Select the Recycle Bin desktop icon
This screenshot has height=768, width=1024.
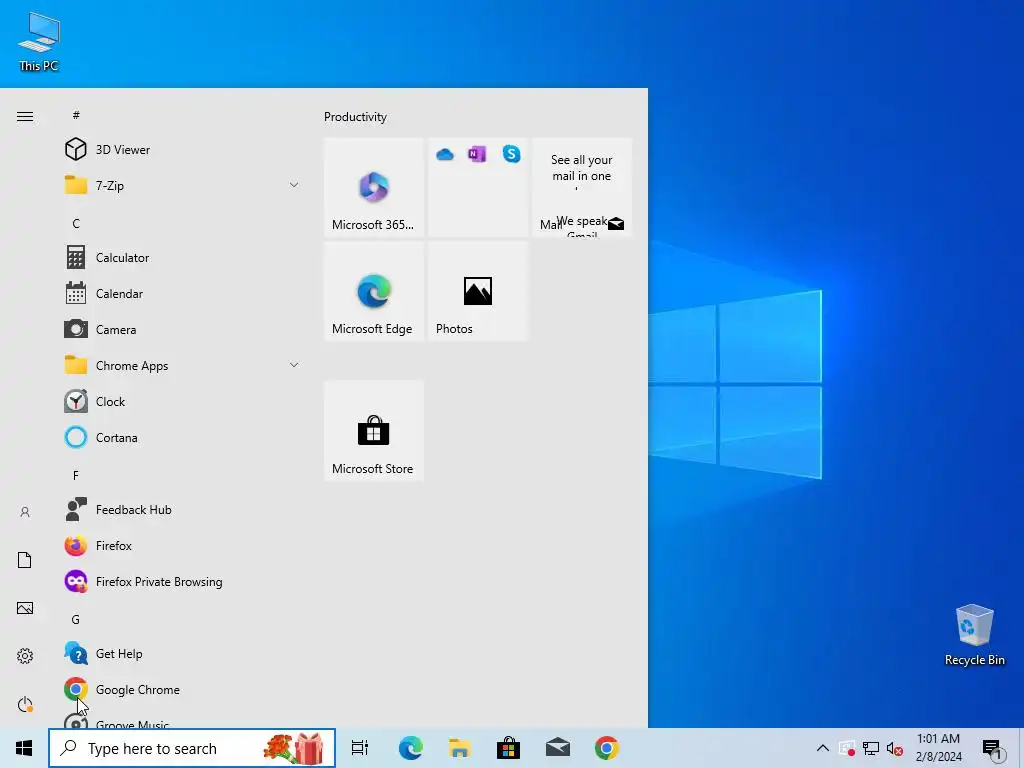point(974,635)
